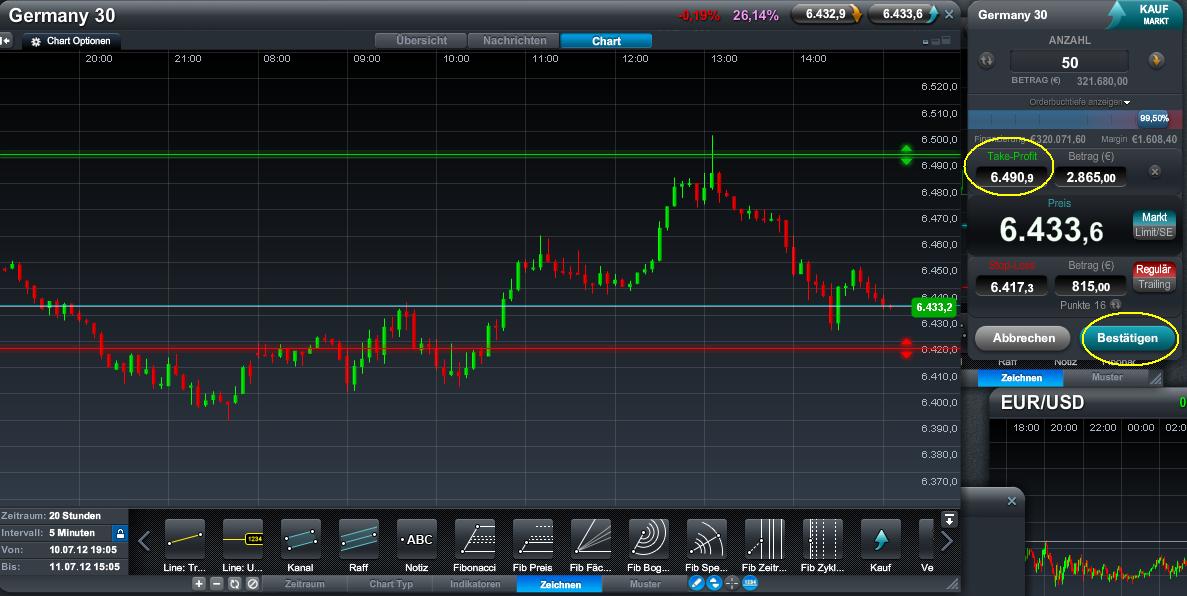Click the Take-Profit price field 6.490,9
1187x596 pixels.
[1011, 177]
